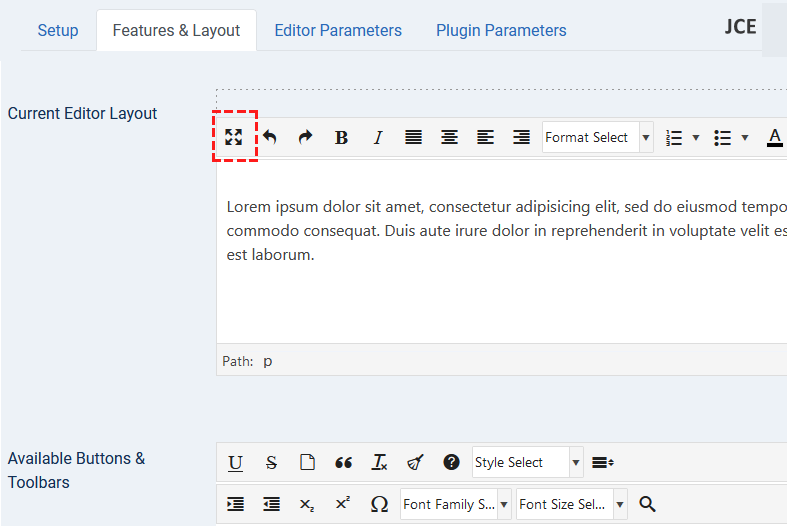
Task: Expand the Font Size Select dropdown
Action: pyautogui.click(x=571, y=504)
